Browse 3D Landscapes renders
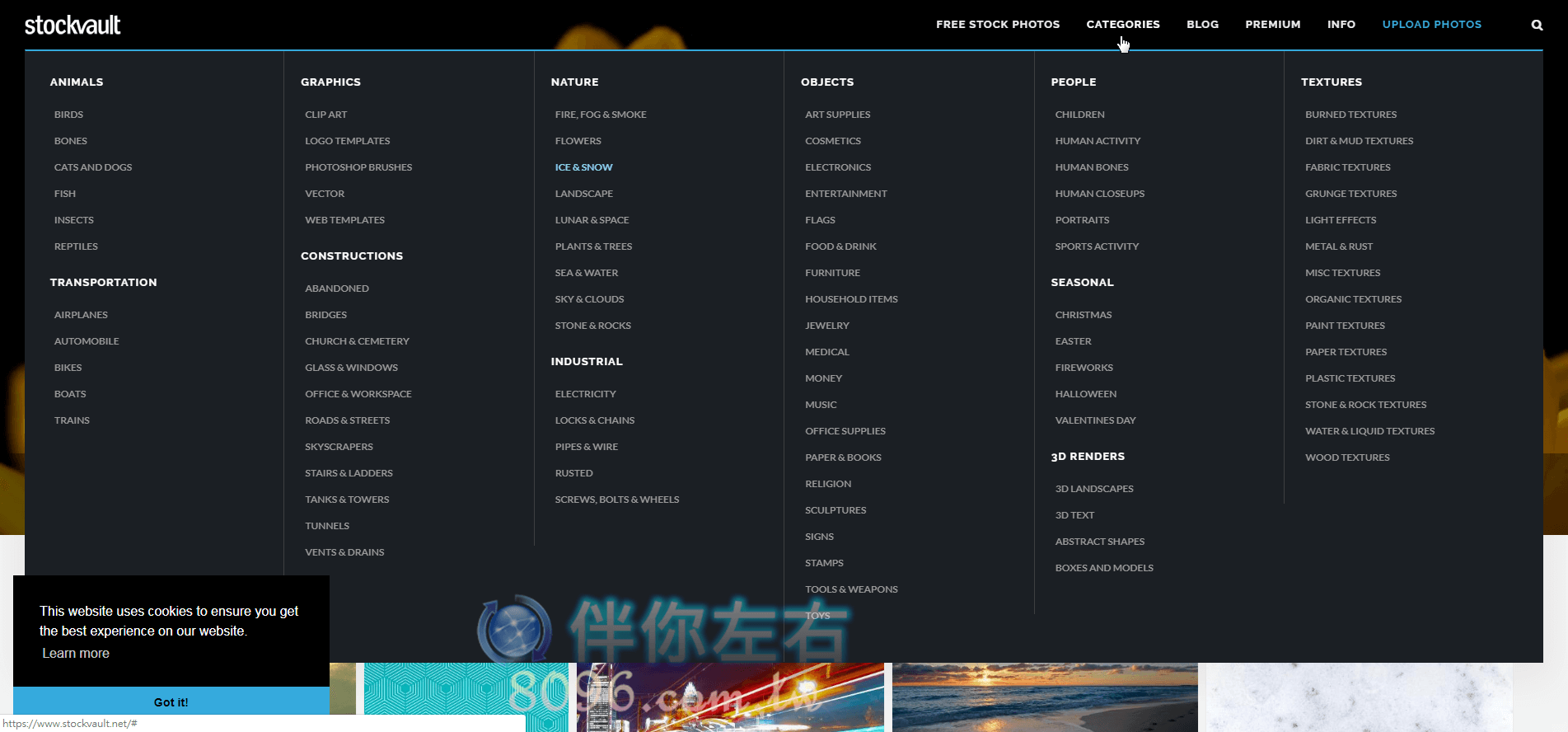 point(1094,489)
